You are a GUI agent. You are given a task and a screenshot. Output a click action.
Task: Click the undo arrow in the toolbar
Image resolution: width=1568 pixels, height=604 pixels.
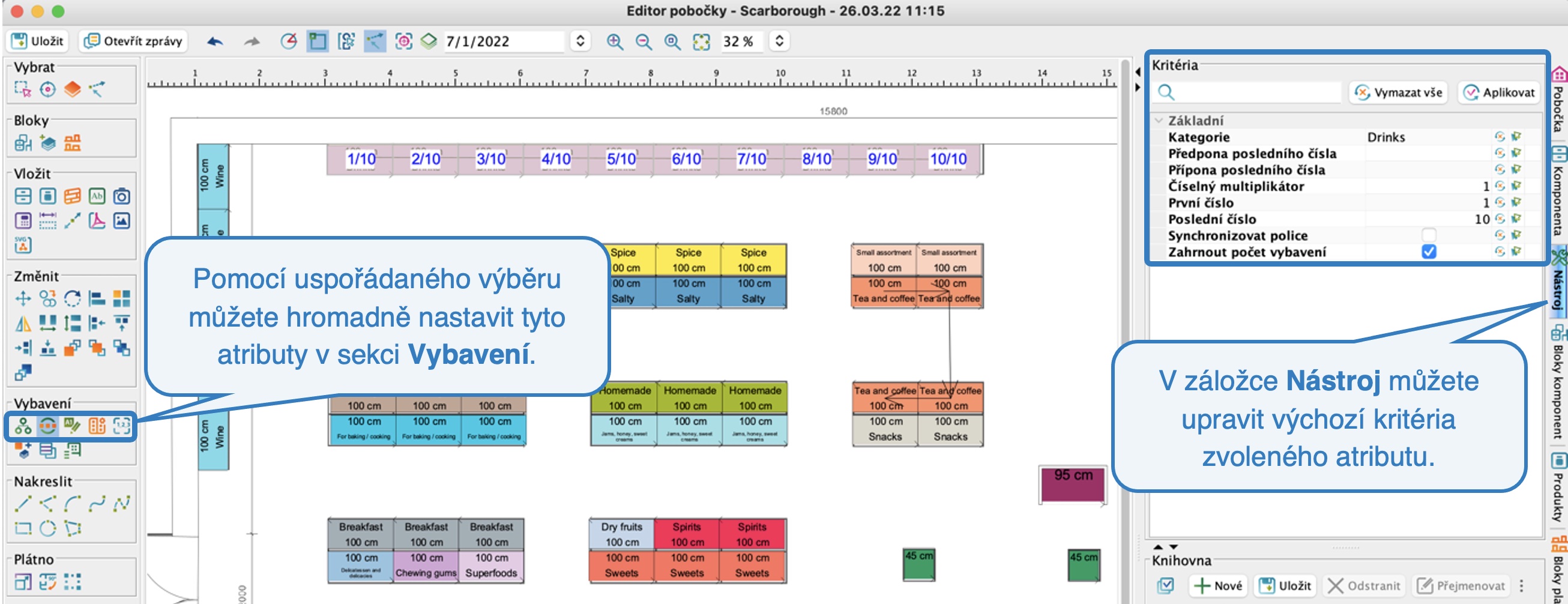215,41
